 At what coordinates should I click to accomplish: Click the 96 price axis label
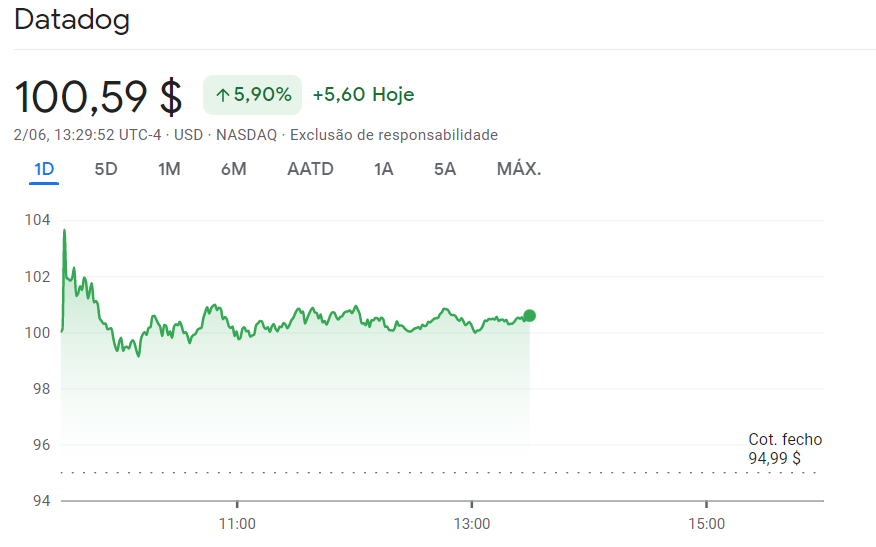pyautogui.click(x=41, y=445)
